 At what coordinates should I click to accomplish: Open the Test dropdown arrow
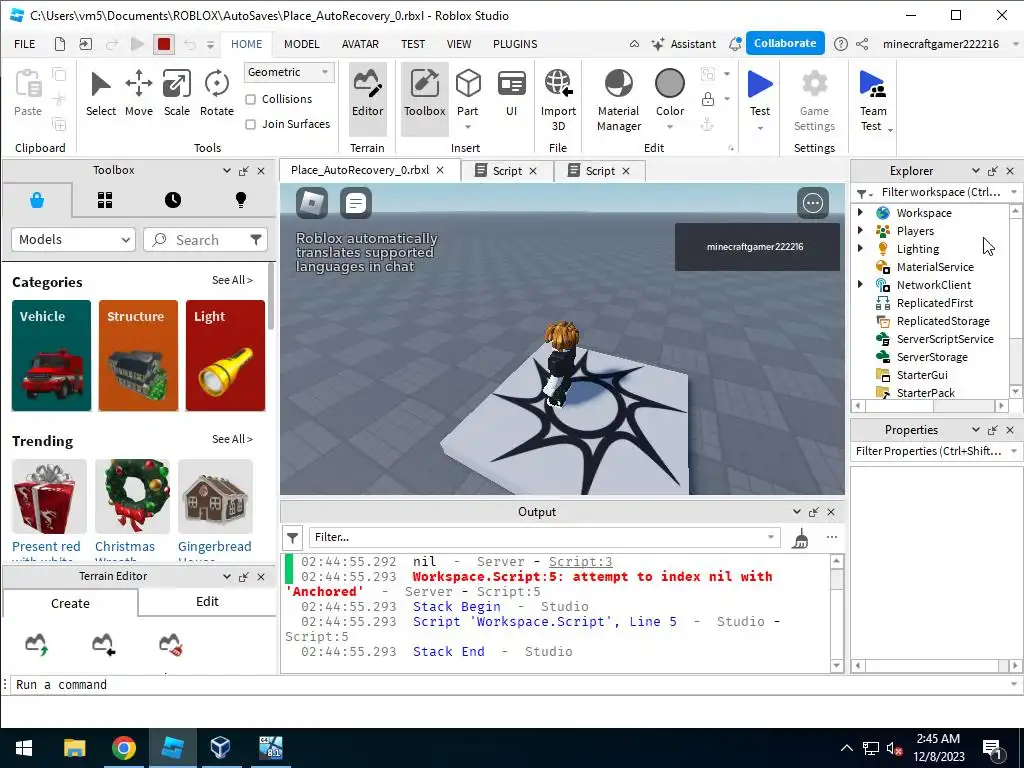click(760, 128)
